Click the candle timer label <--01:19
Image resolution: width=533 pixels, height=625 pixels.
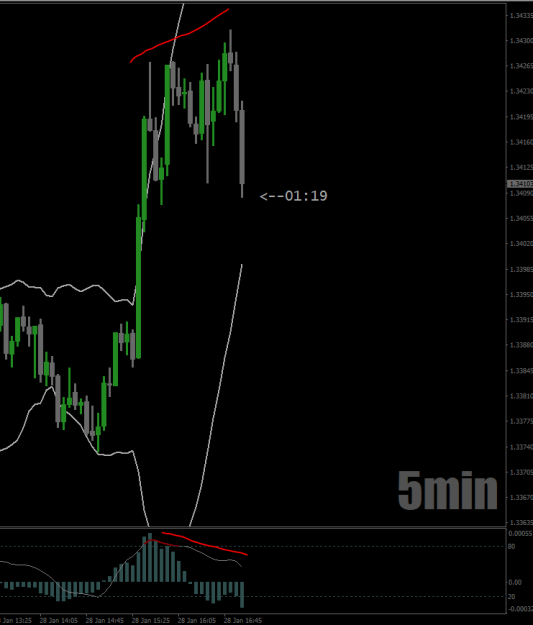pos(293,196)
